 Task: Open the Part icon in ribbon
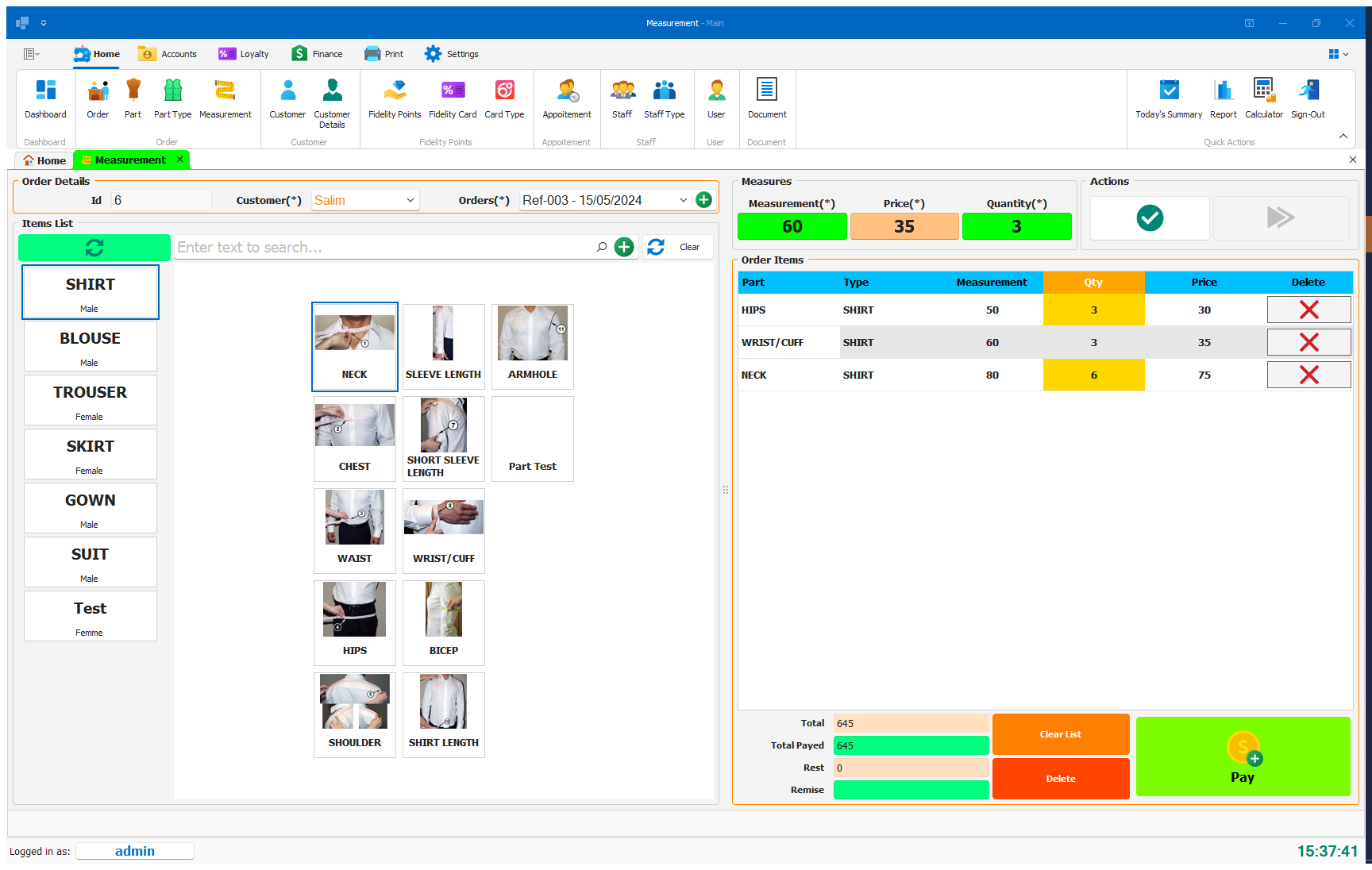pyautogui.click(x=133, y=98)
